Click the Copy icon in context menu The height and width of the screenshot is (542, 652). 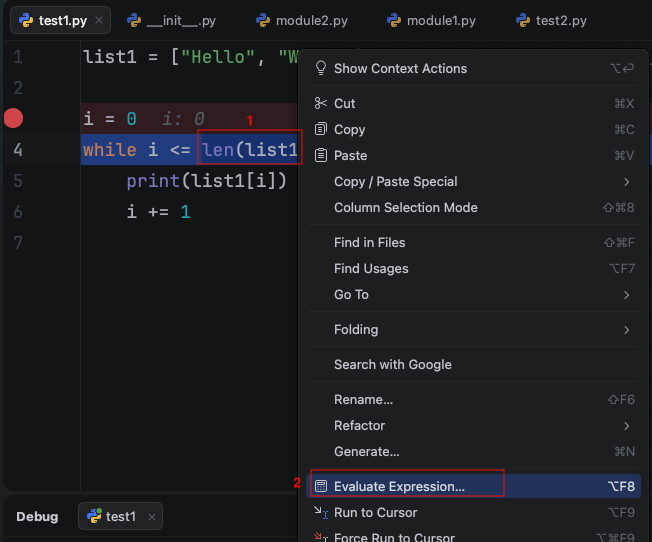pos(321,129)
